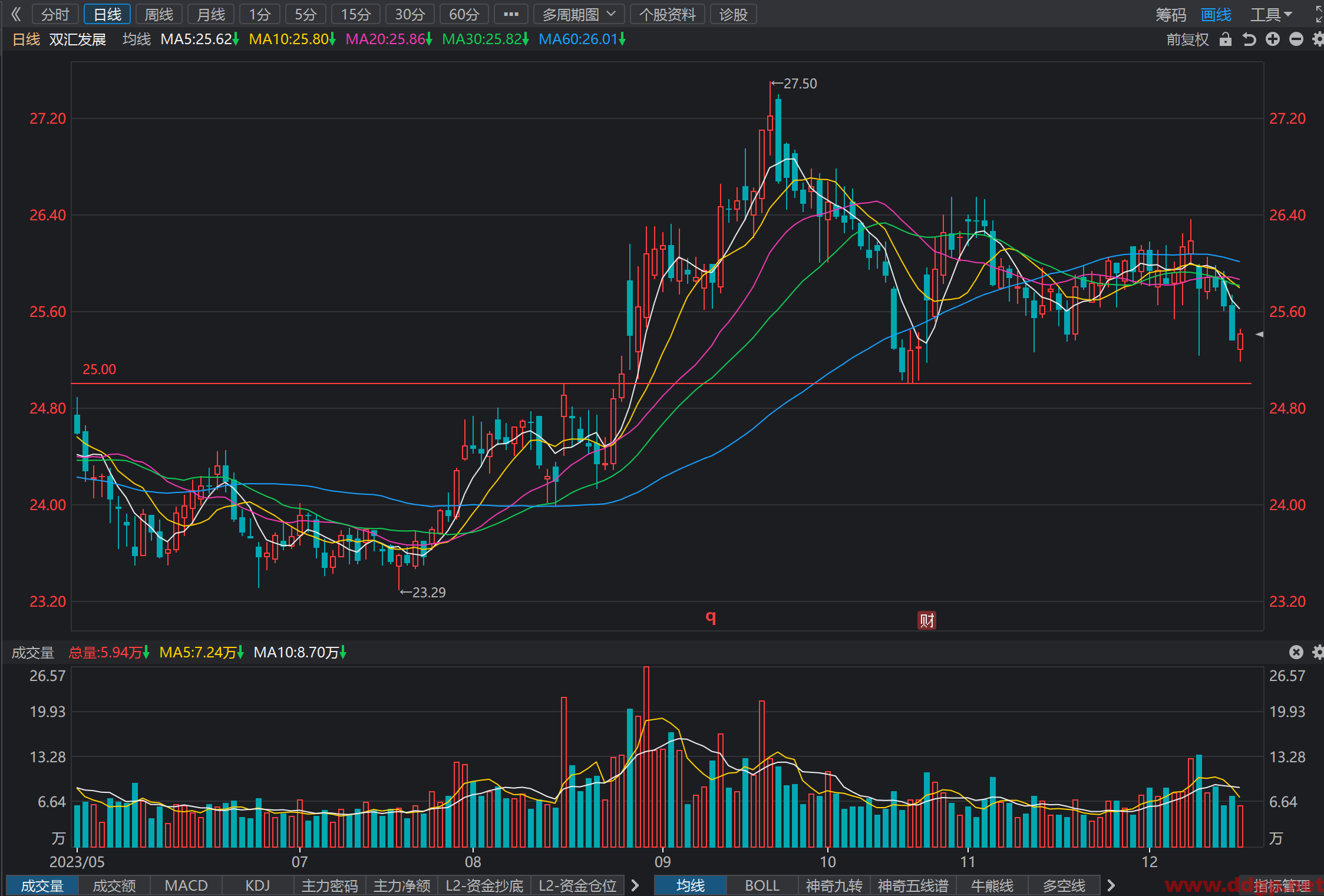
Task: Switch to the KDJ indicator tab
Action: tap(258, 885)
